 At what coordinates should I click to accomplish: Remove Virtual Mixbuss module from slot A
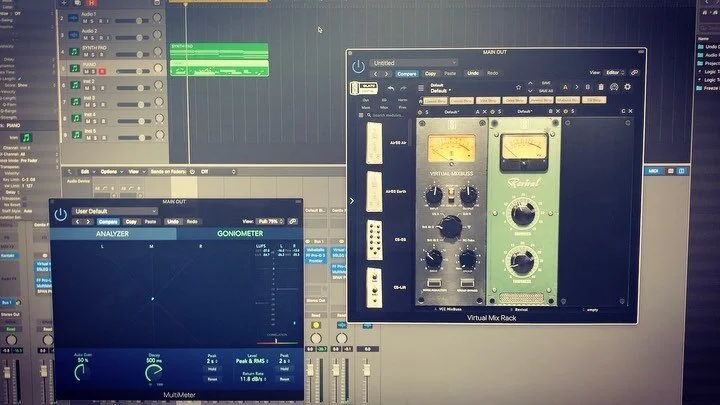(x=484, y=112)
